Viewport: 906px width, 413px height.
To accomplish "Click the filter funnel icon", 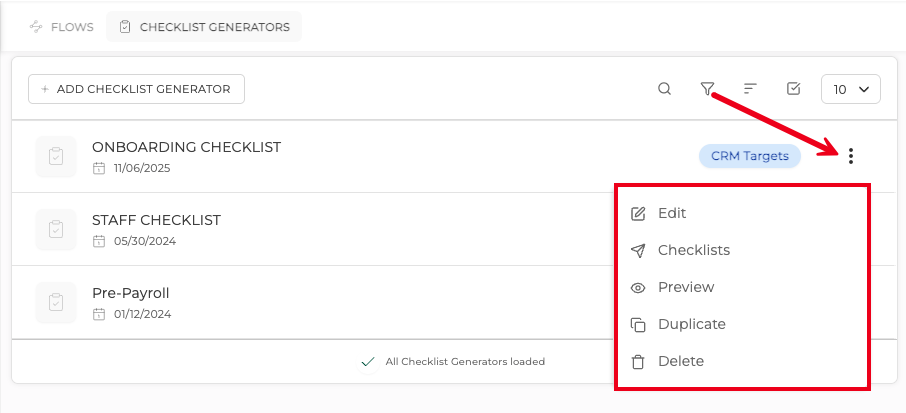I will pos(707,89).
